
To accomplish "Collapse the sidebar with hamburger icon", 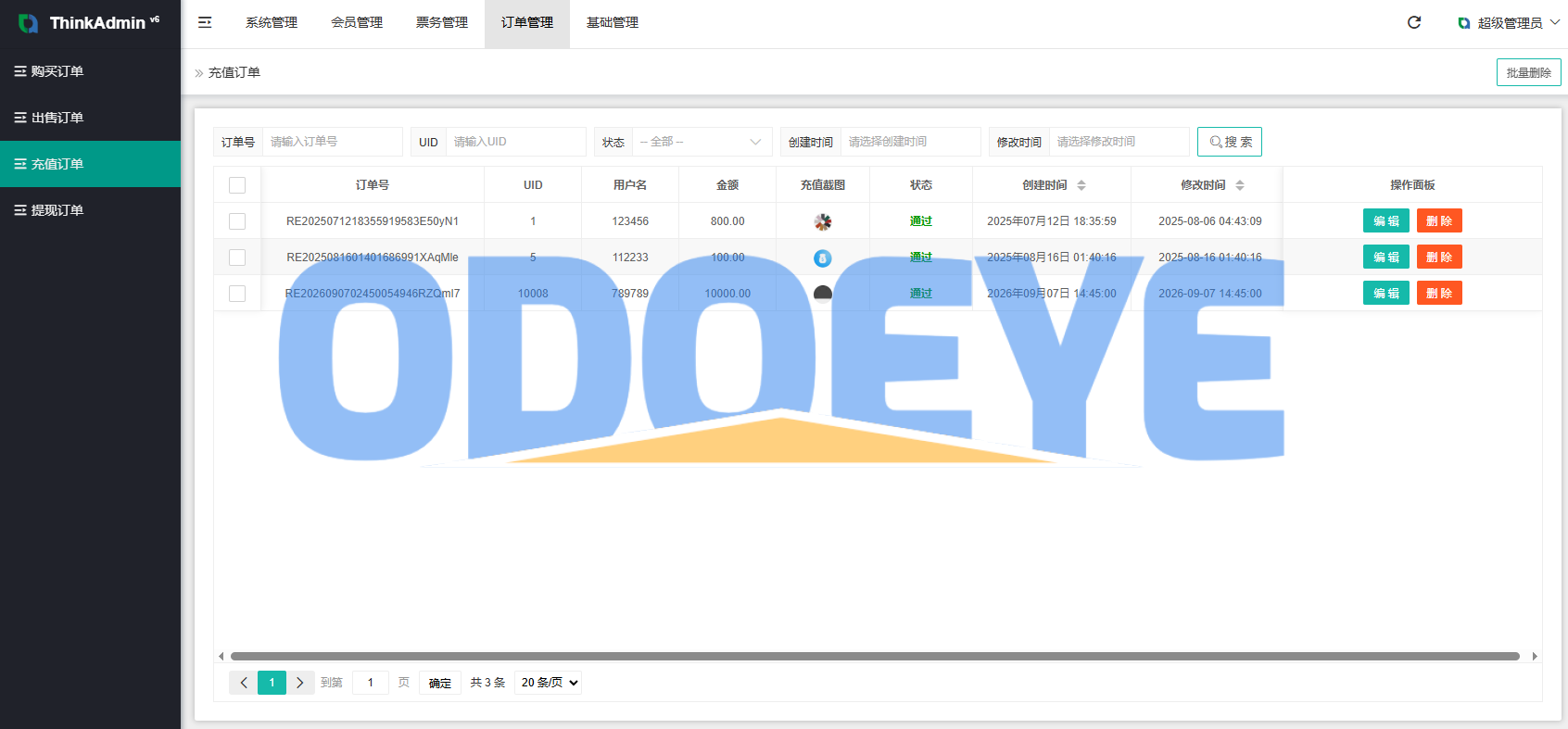I will (205, 22).
